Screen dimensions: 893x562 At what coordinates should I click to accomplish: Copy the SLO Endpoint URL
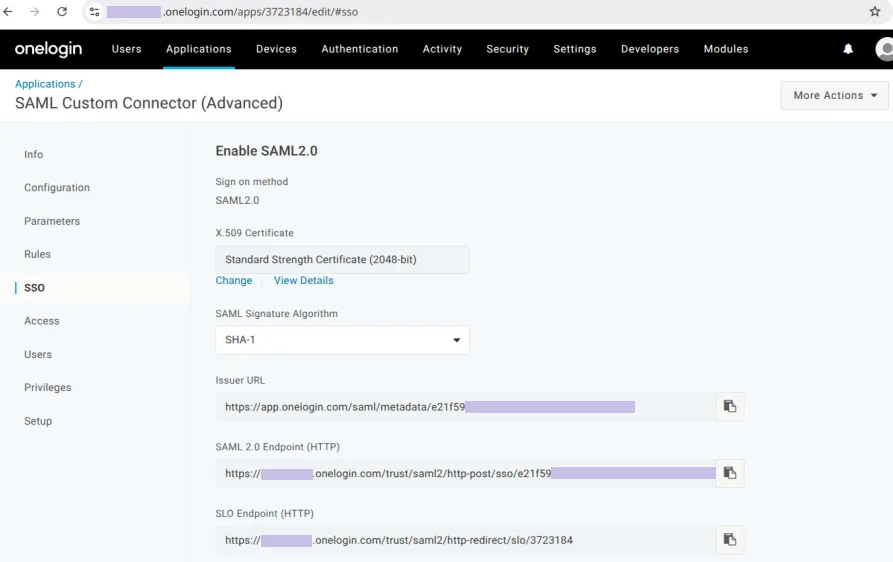730,540
